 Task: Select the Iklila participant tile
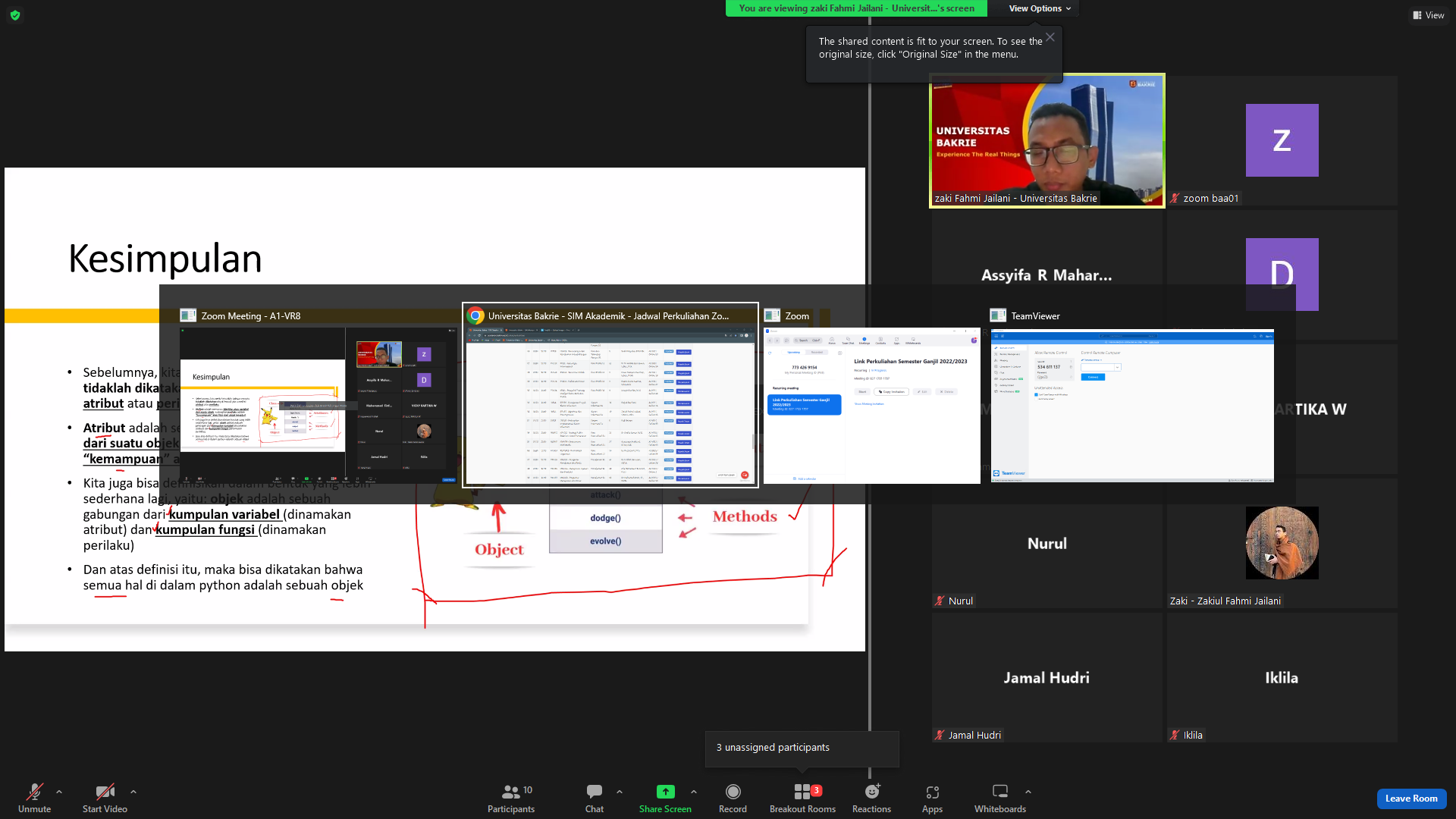pyautogui.click(x=1282, y=677)
